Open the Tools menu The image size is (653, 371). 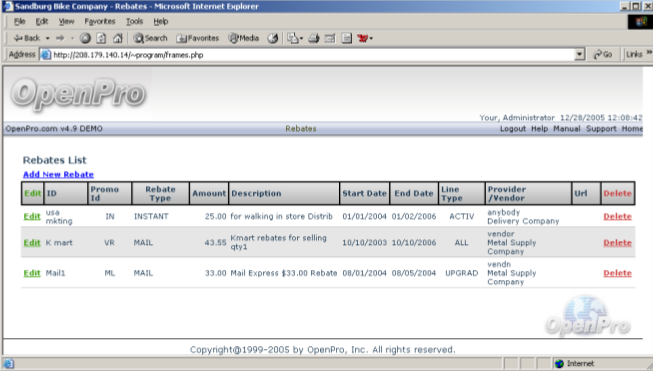point(135,22)
